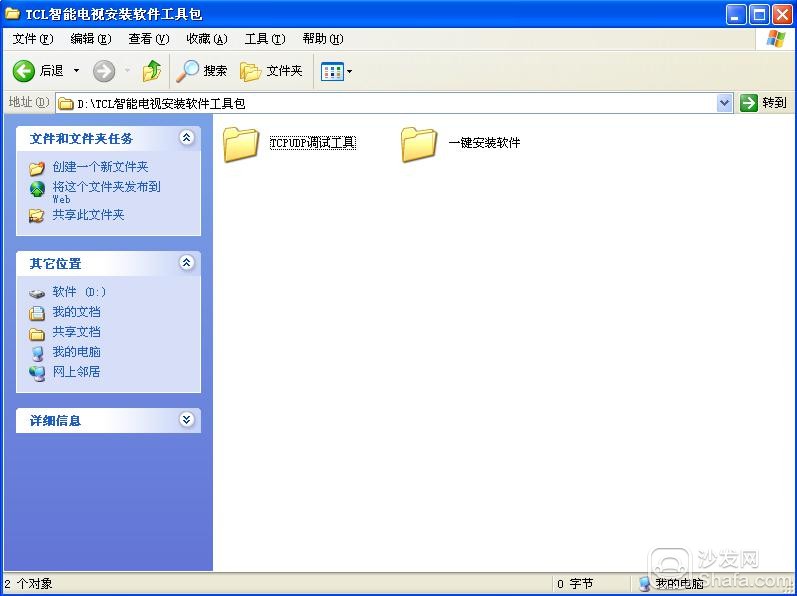Open the 文件 (File) menu
797x596 pixels.
point(32,39)
